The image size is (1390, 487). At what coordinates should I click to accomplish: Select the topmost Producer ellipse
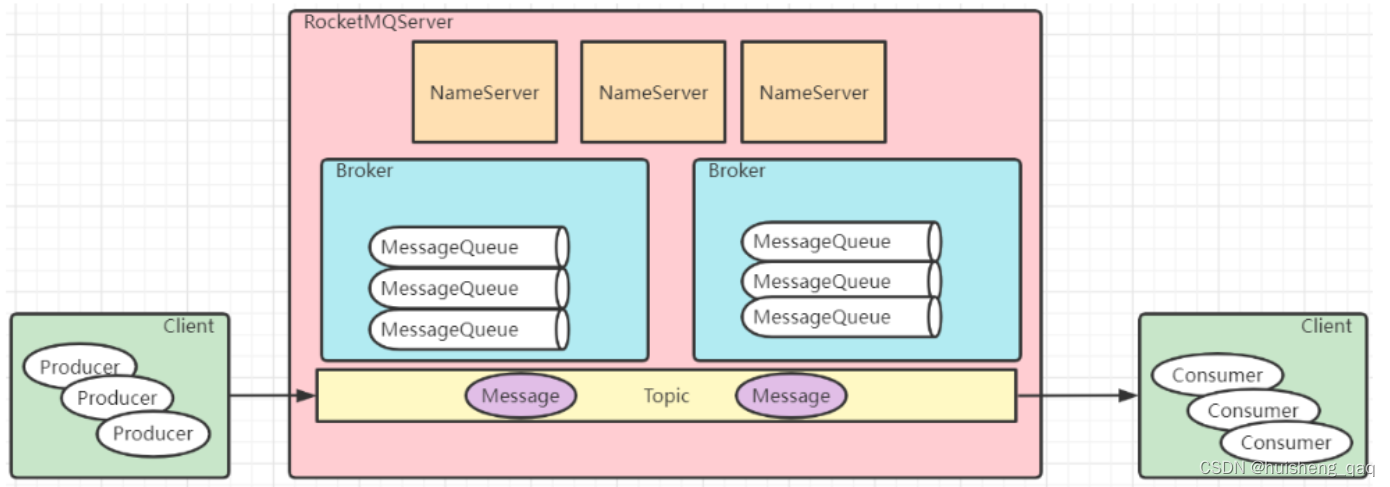click(80, 367)
